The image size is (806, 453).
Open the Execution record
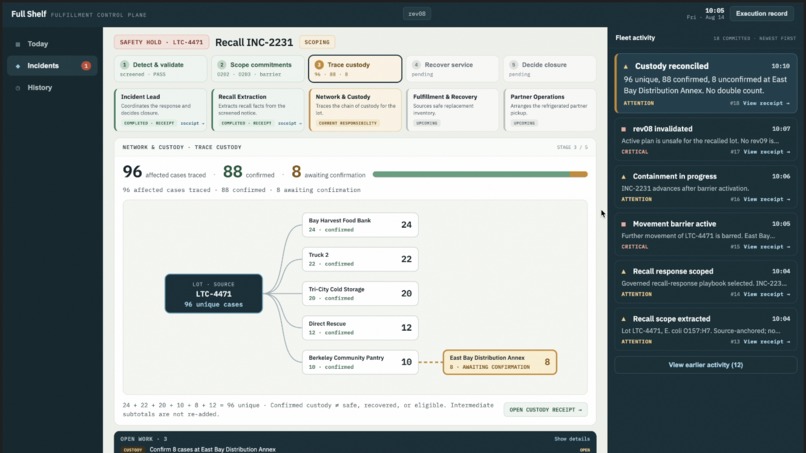coord(761,14)
